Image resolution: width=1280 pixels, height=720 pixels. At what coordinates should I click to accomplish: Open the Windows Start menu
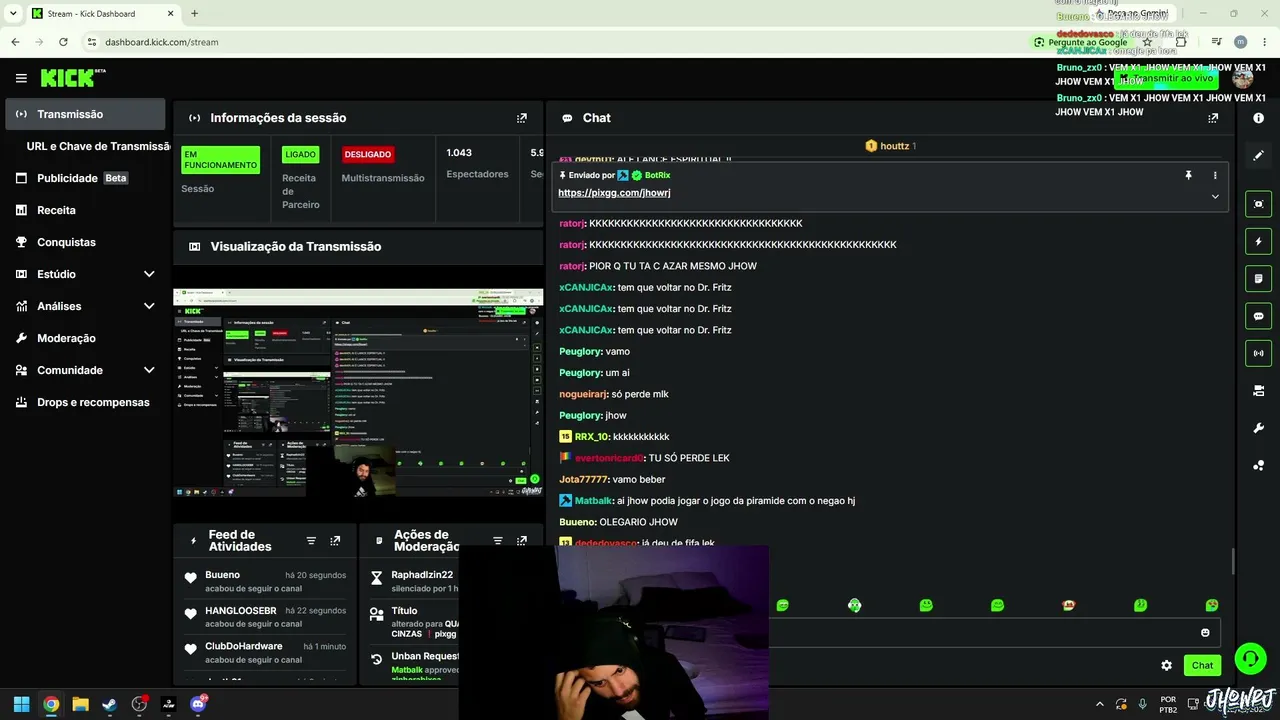click(21, 704)
